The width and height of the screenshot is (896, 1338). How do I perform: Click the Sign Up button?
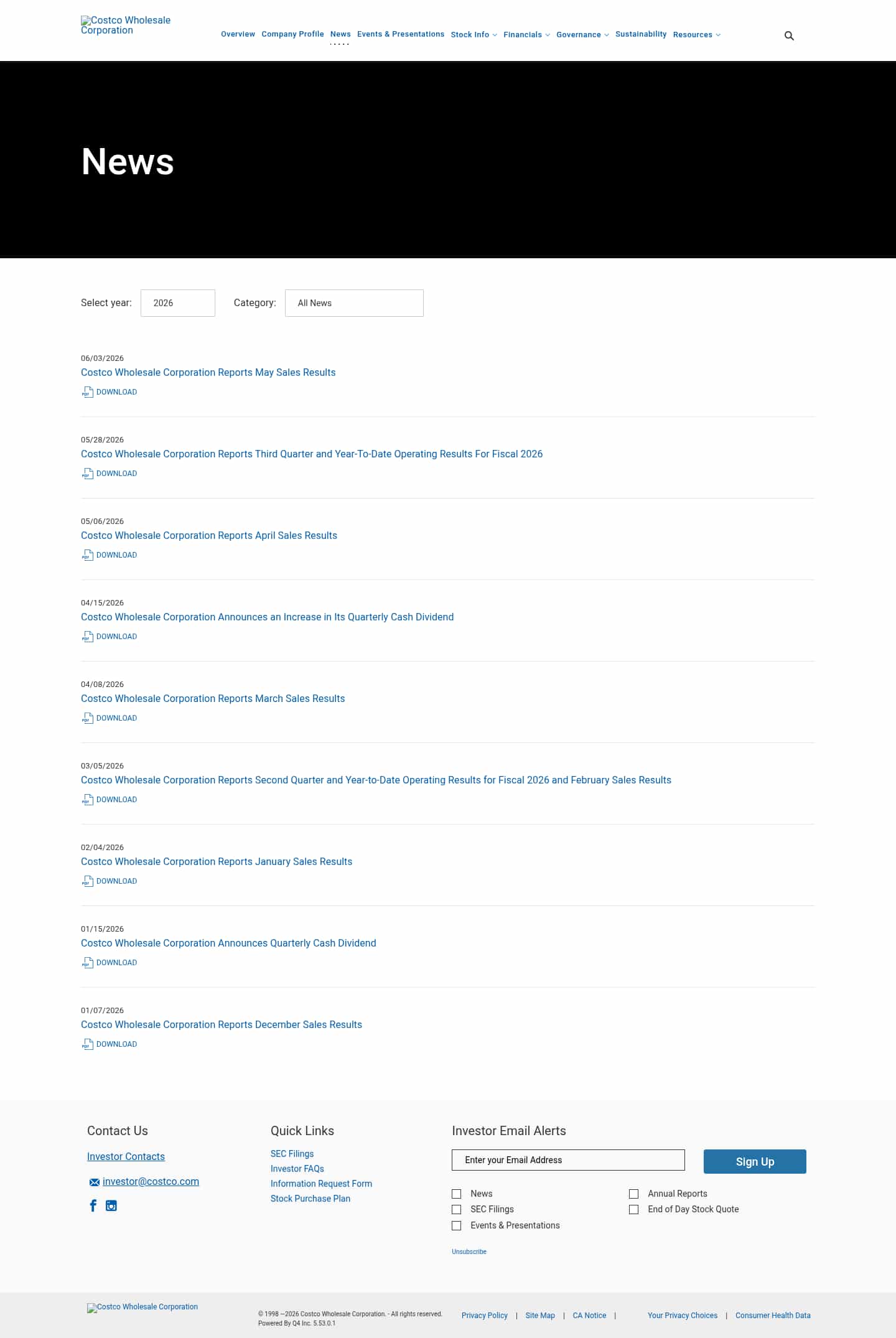point(755,1161)
